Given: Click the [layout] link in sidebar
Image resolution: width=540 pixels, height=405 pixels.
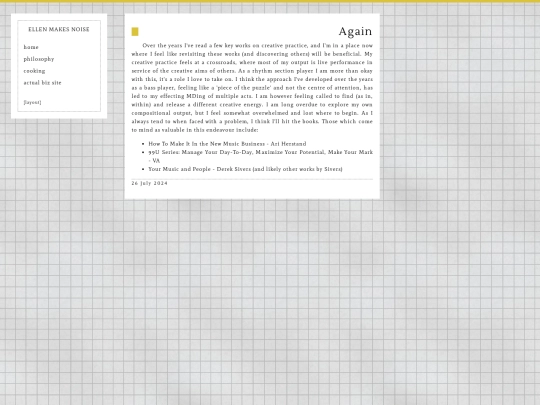Looking at the screenshot, I should [32, 102].
